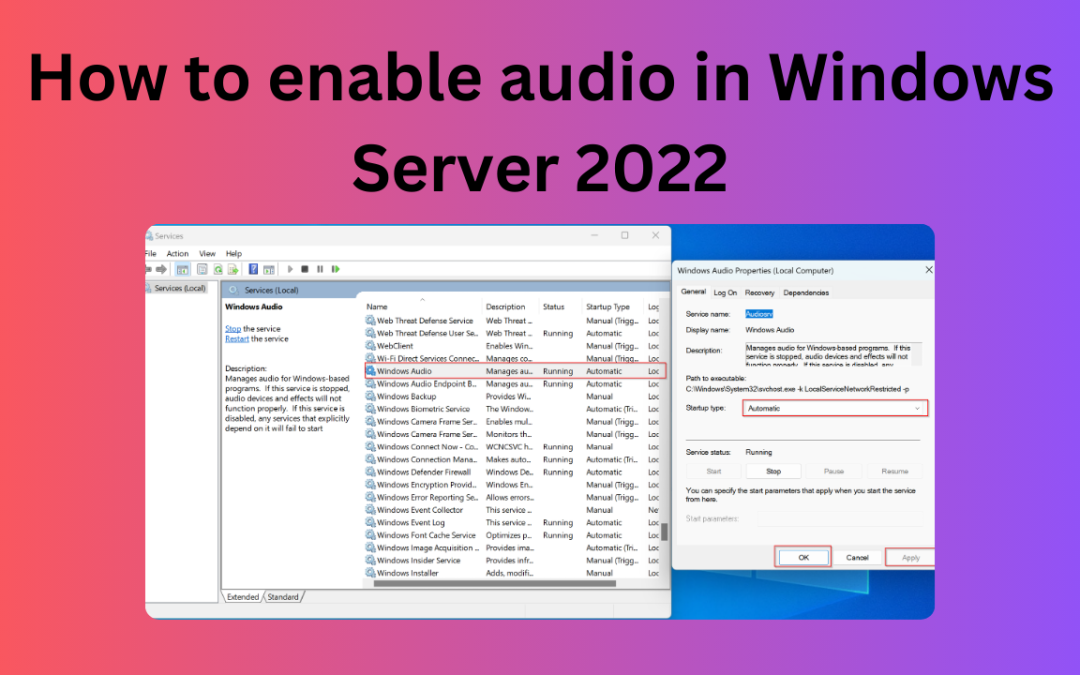Click the Pause Service toolbar icon
1080x675 pixels.
click(x=320, y=269)
